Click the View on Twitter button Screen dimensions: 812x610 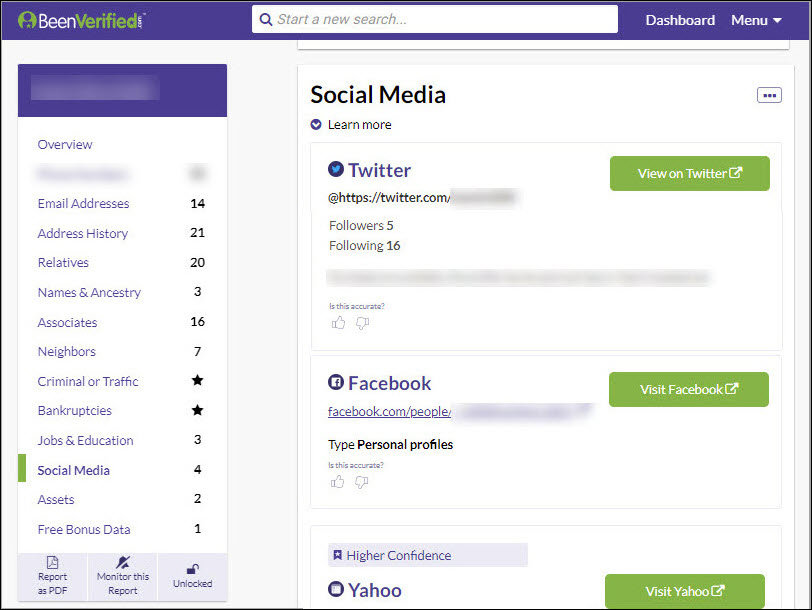[690, 173]
